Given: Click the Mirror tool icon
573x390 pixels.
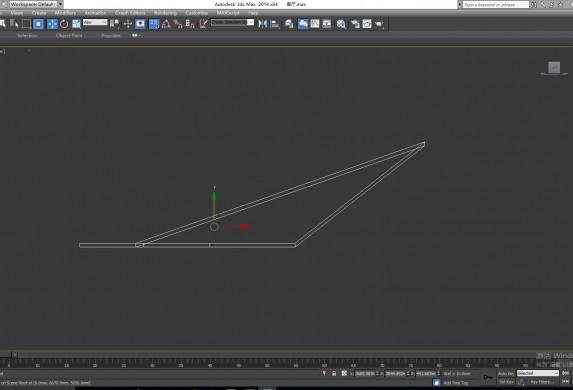Looking at the screenshot, I should [x=263, y=24].
